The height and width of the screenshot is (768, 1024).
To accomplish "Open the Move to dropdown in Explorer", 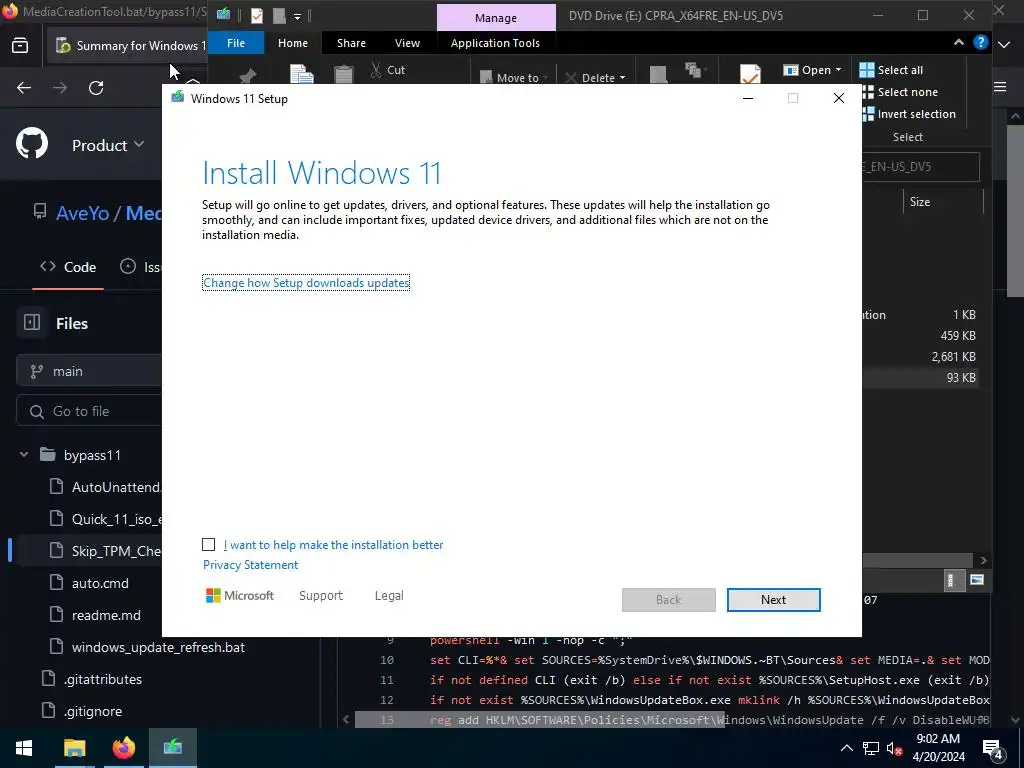I will [x=514, y=78].
